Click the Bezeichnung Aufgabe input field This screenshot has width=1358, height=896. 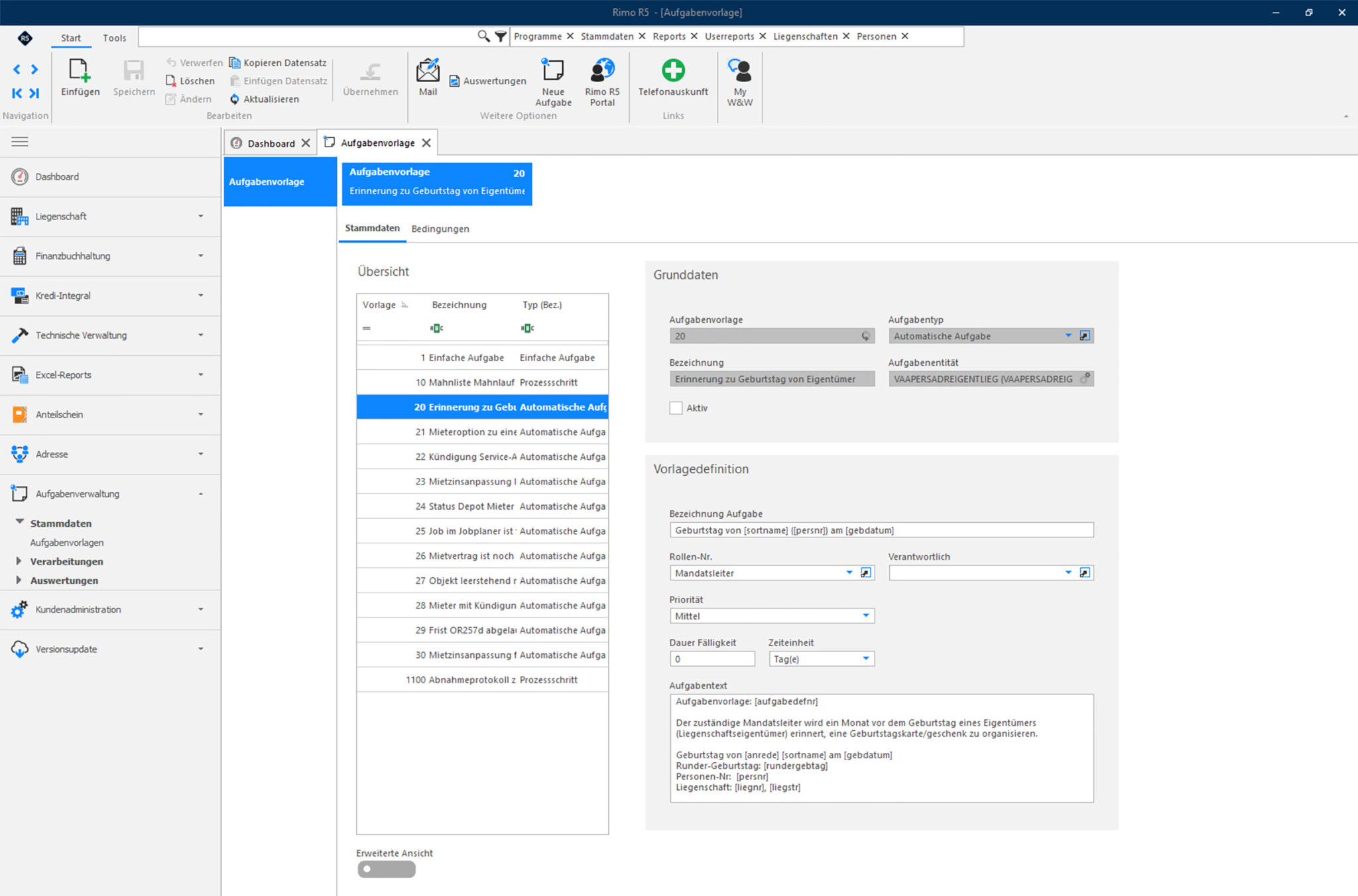881,530
